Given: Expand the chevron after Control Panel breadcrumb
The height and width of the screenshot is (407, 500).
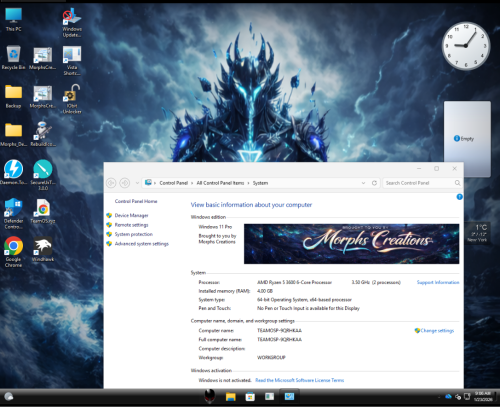Looking at the screenshot, I should [192, 183].
